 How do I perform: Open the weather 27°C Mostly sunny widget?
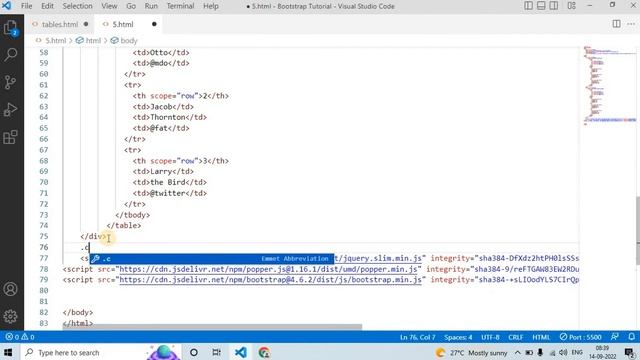point(471,352)
